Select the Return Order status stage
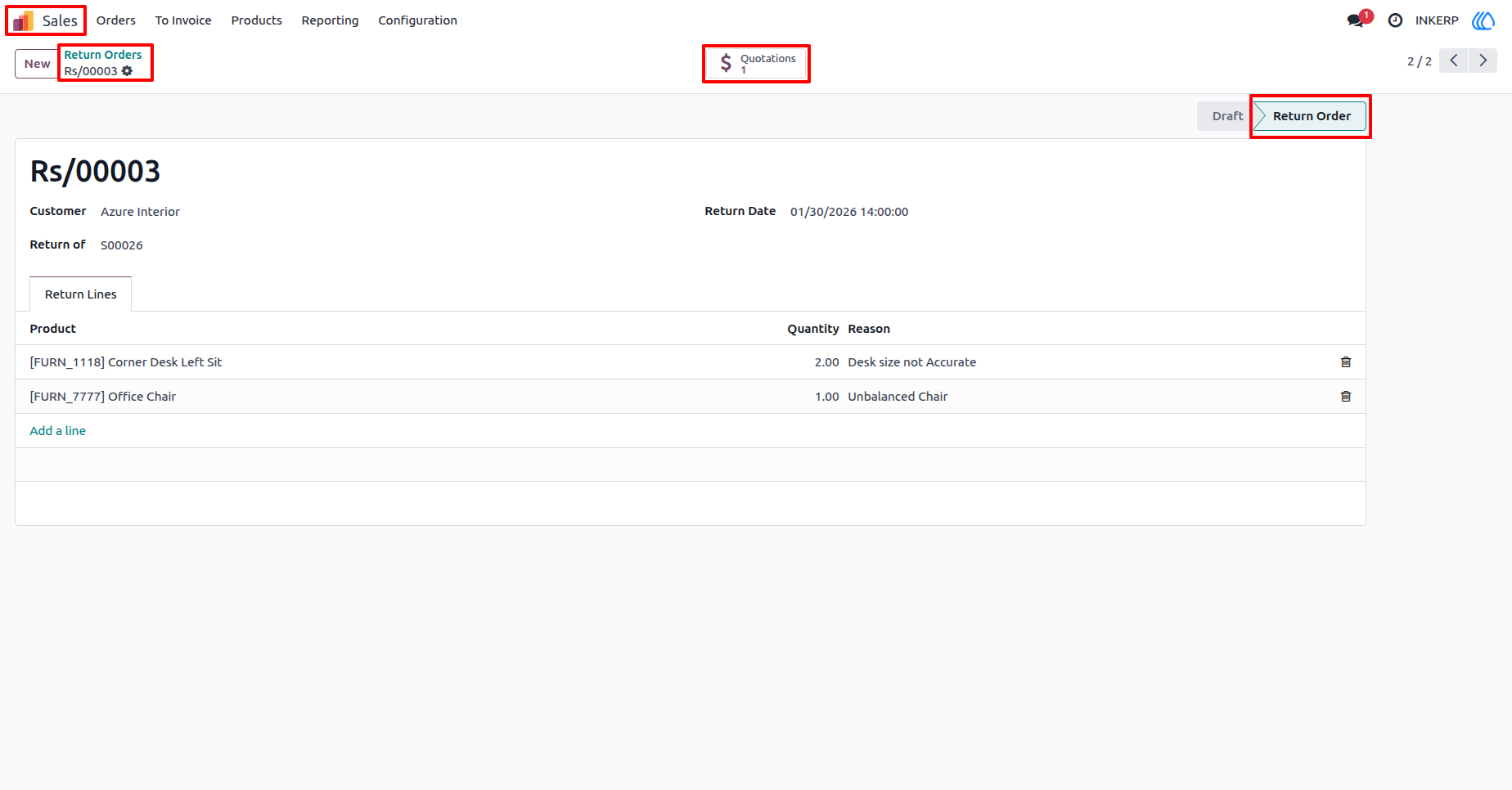Viewport: 1512px width, 790px height. click(x=1311, y=116)
